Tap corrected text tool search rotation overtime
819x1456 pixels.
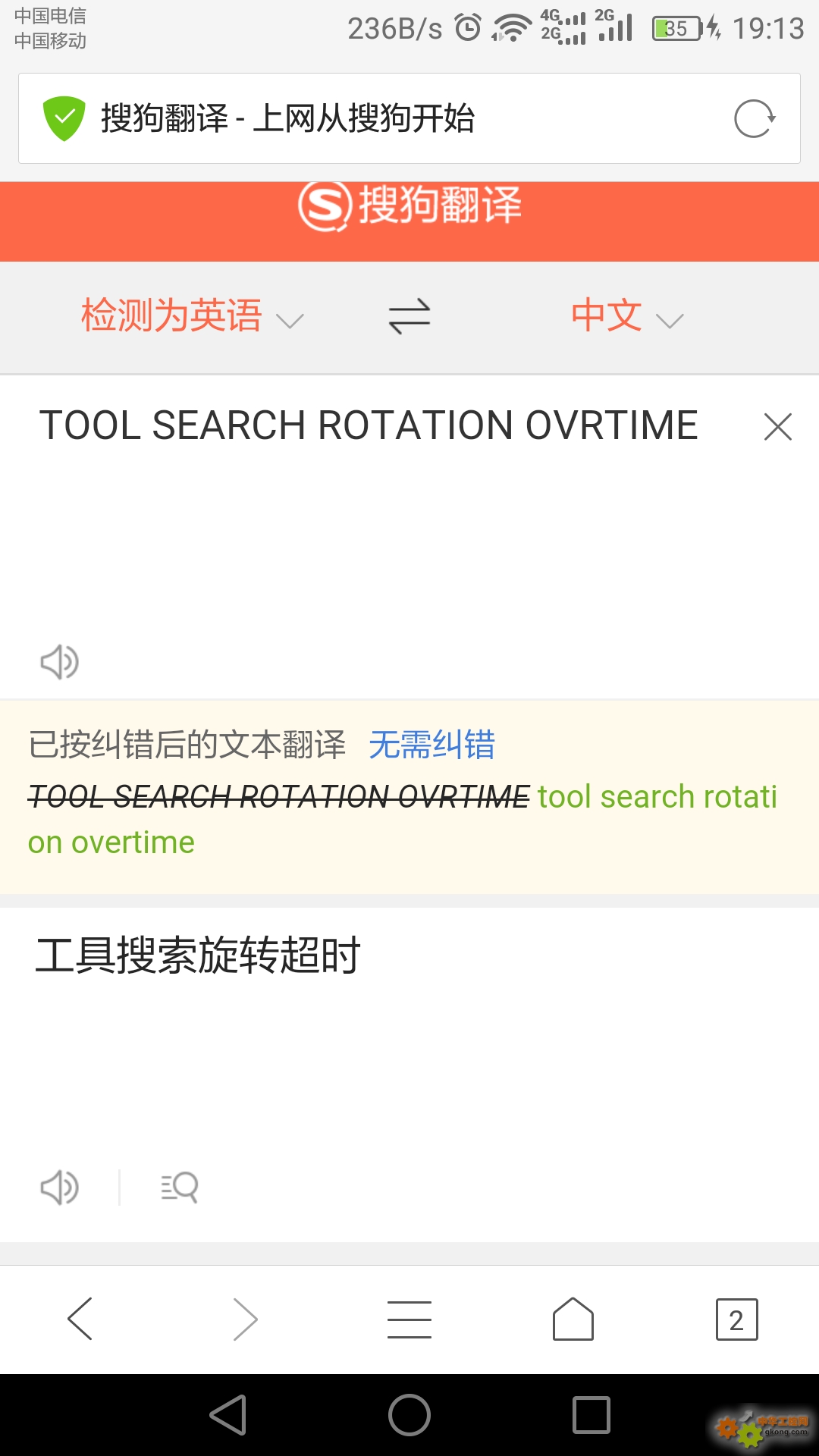(403, 820)
